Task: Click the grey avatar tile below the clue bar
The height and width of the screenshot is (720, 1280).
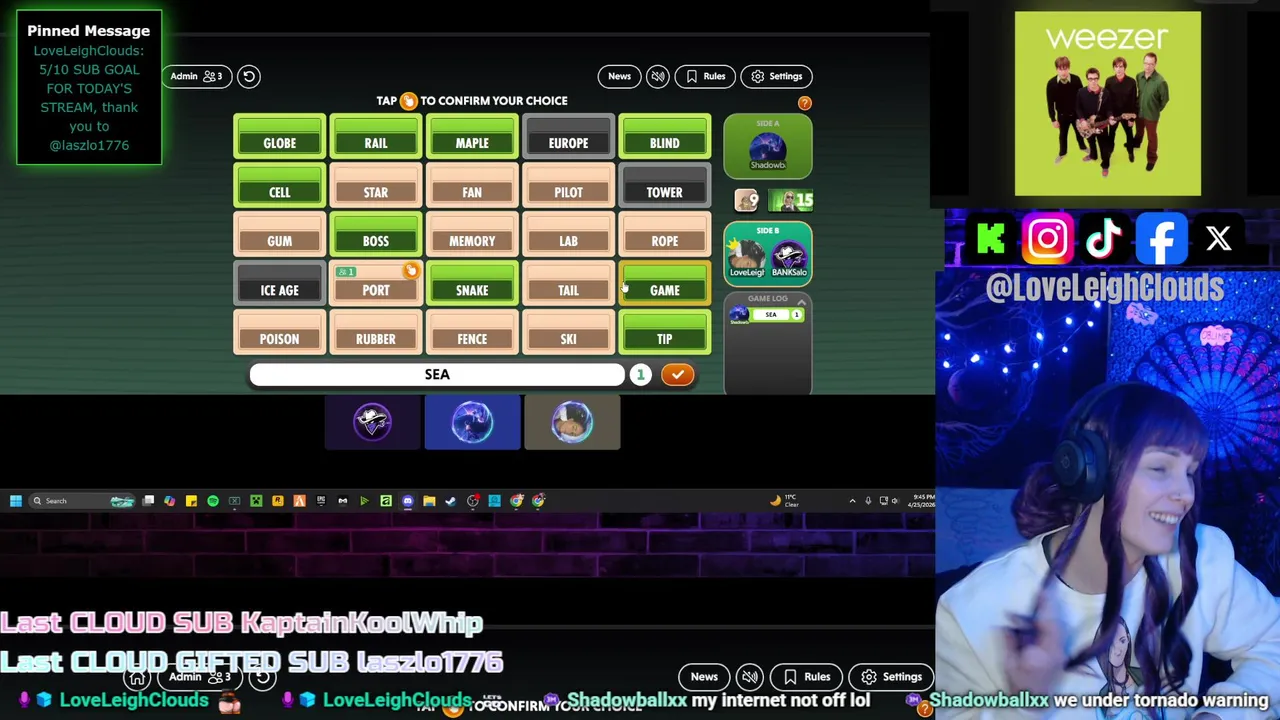Action: tap(572, 422)
